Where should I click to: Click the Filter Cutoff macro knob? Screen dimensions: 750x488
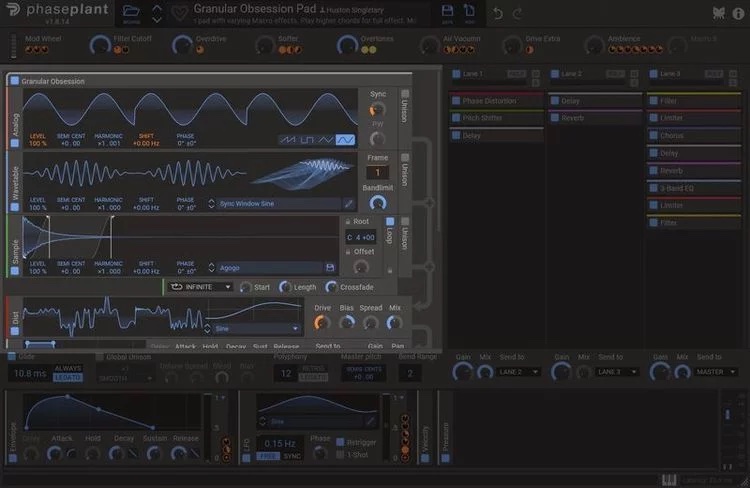point(100,45)
